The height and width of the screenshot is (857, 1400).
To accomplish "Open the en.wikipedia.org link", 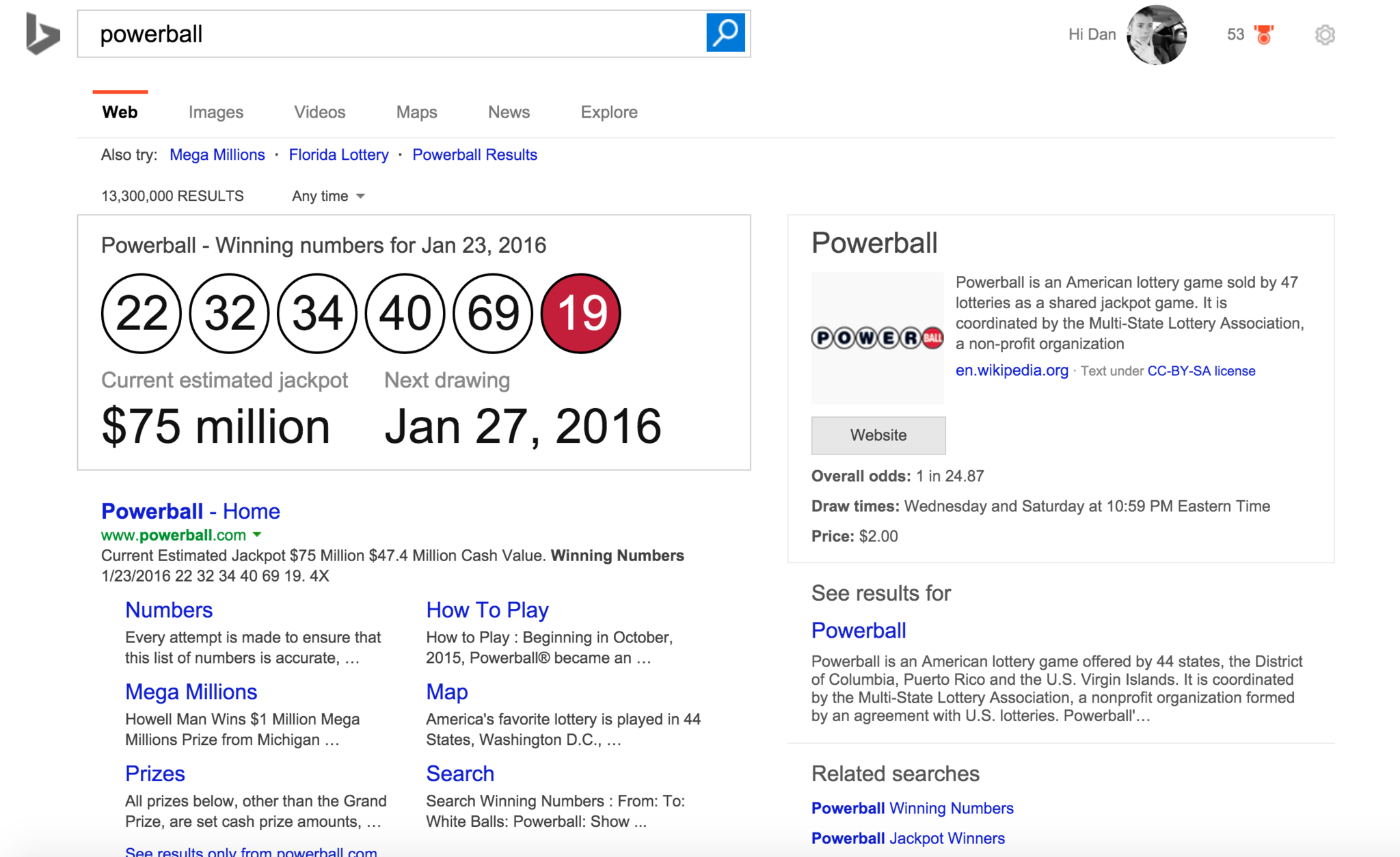I will pos(1012,370).
